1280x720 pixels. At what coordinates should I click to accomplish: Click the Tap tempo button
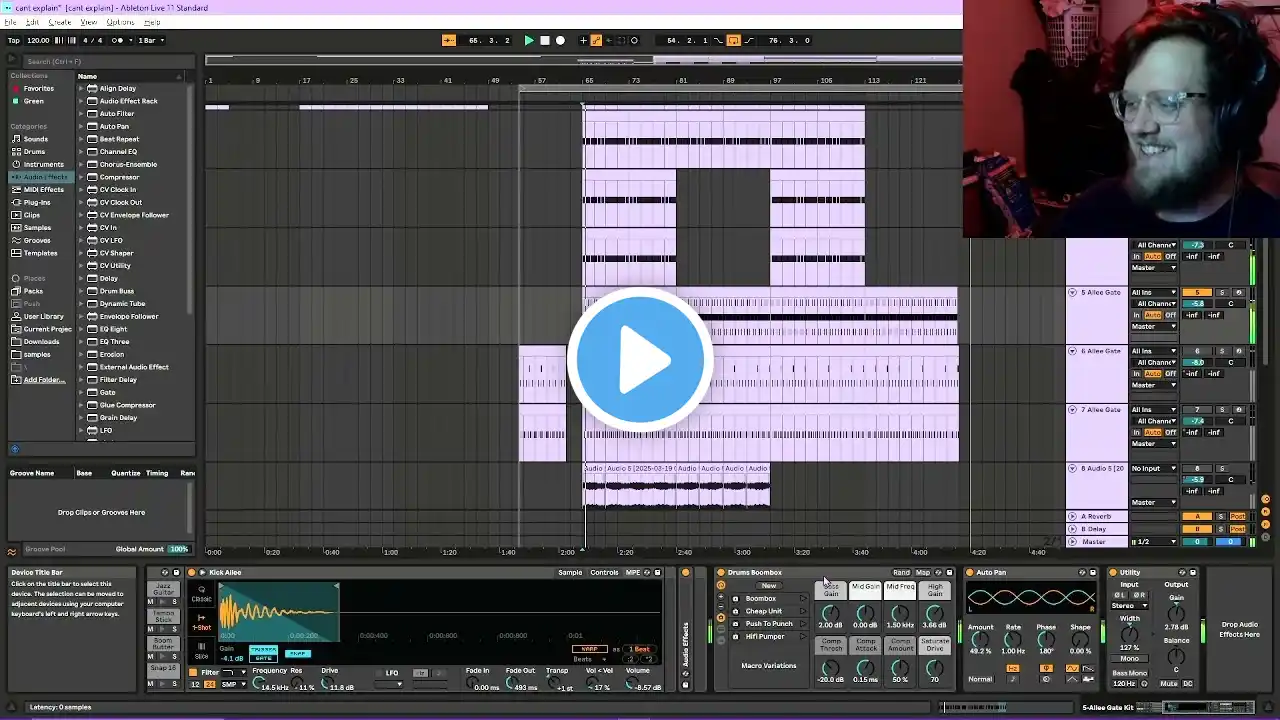click(14, 40)
